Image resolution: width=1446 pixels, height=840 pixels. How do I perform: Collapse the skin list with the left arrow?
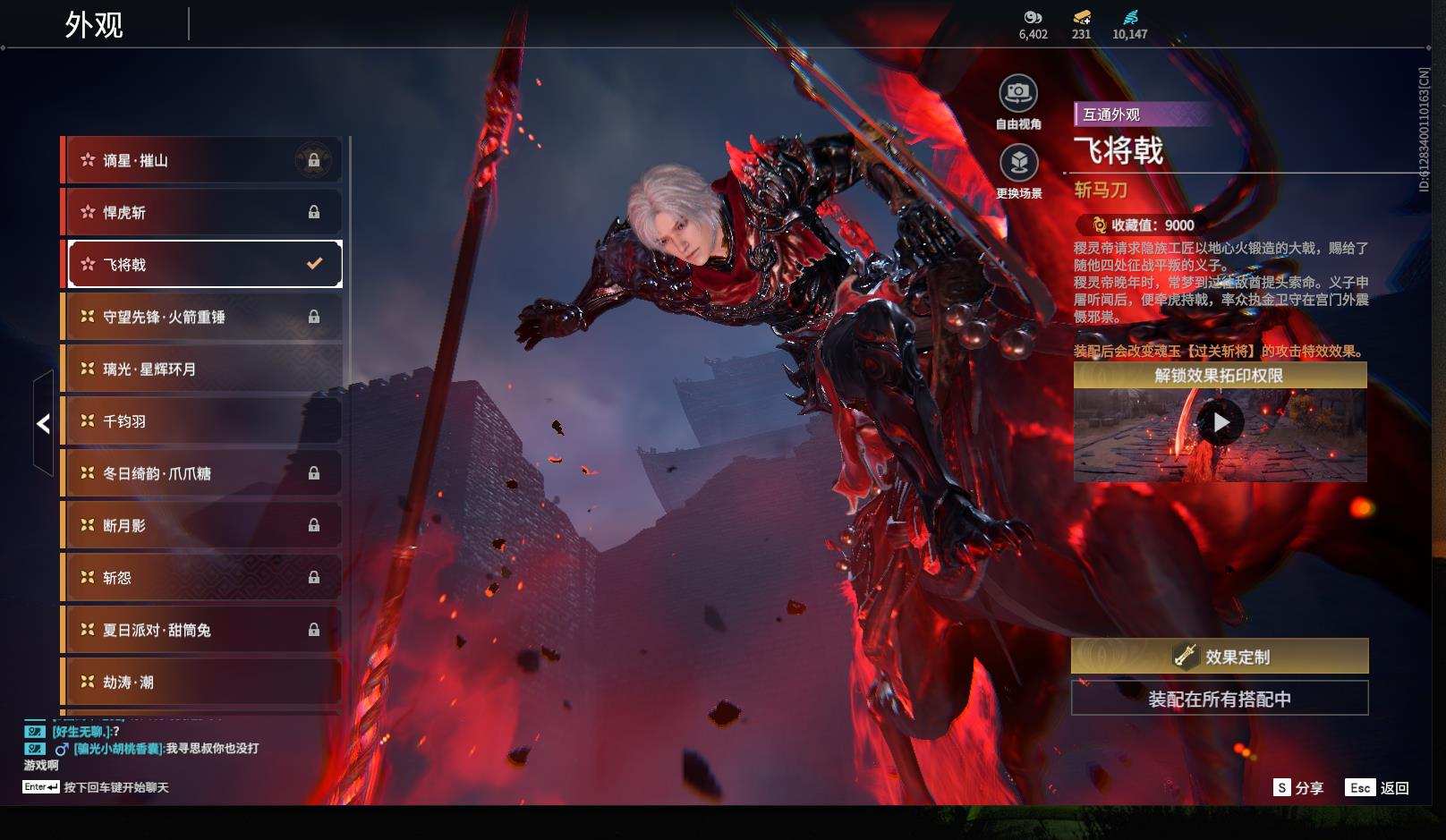click(43, 423)
